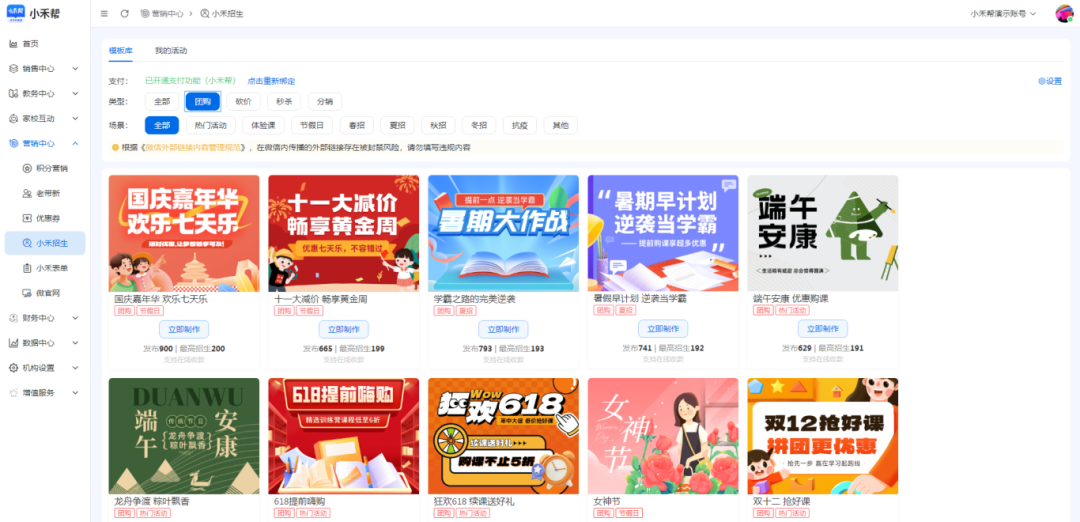Image resolution: width=1080 pixels, height=522 pixels.
Task: Click the 销售中心 sidebar icon
Action: (13, 69)
